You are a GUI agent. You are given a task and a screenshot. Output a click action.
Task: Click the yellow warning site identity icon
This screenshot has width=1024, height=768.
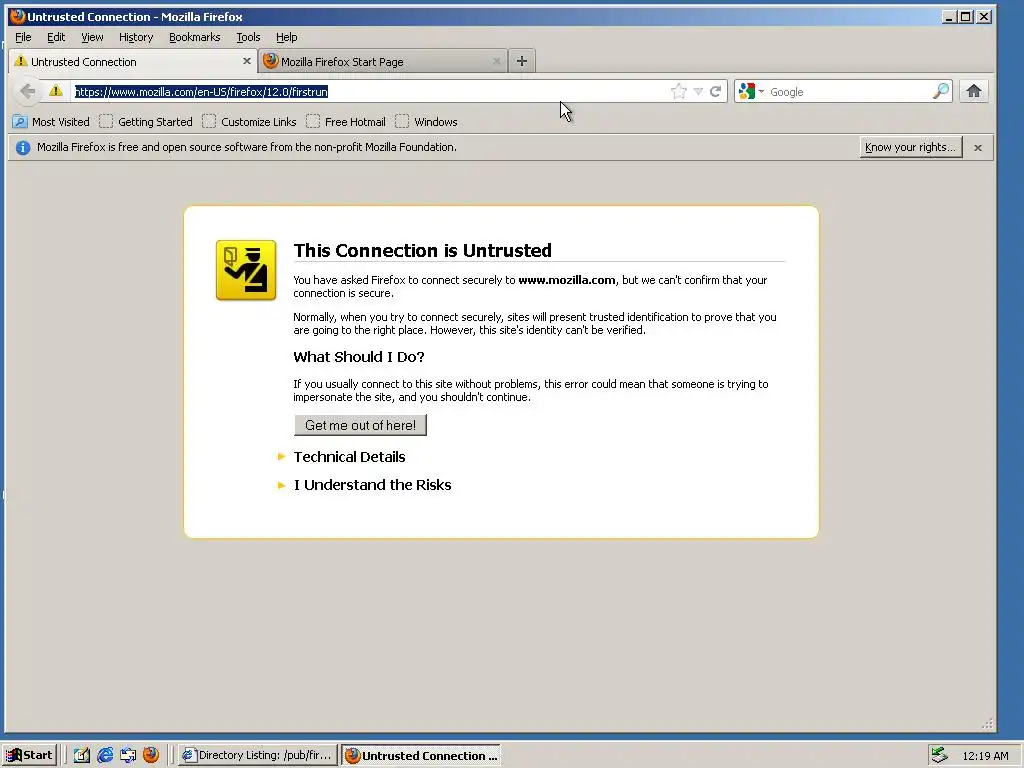56,91
